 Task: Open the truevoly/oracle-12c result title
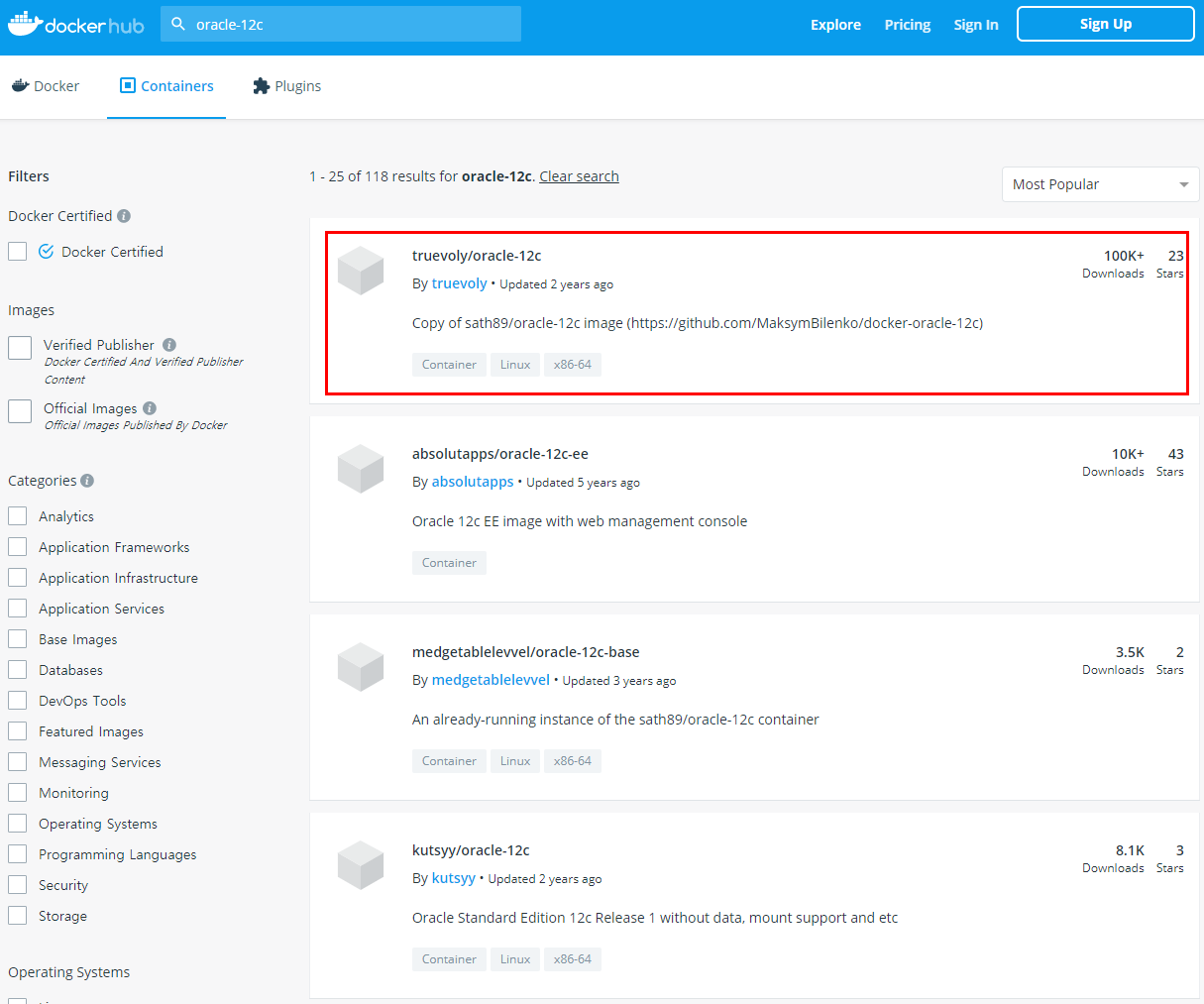[477, 256]
